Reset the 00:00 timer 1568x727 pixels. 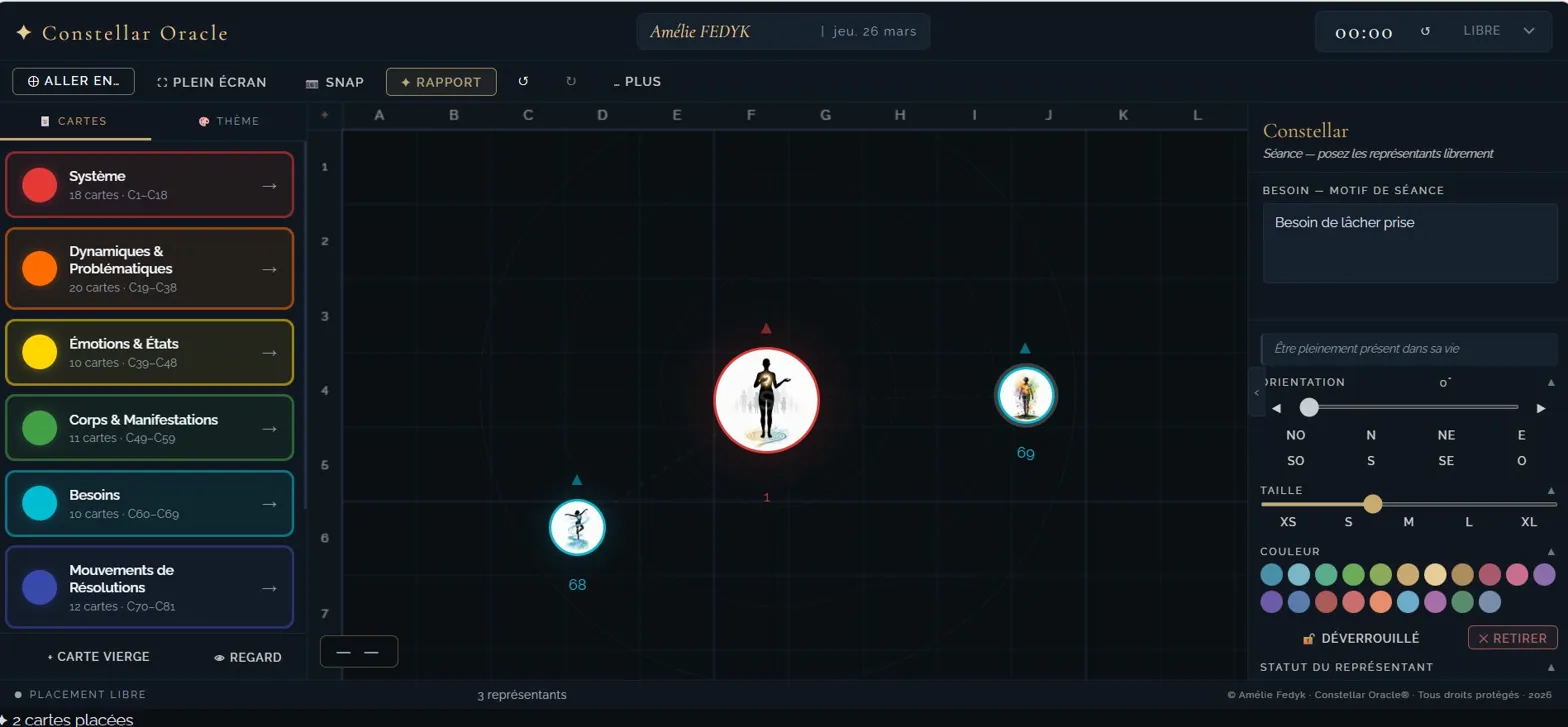(x=1426, y=31)
